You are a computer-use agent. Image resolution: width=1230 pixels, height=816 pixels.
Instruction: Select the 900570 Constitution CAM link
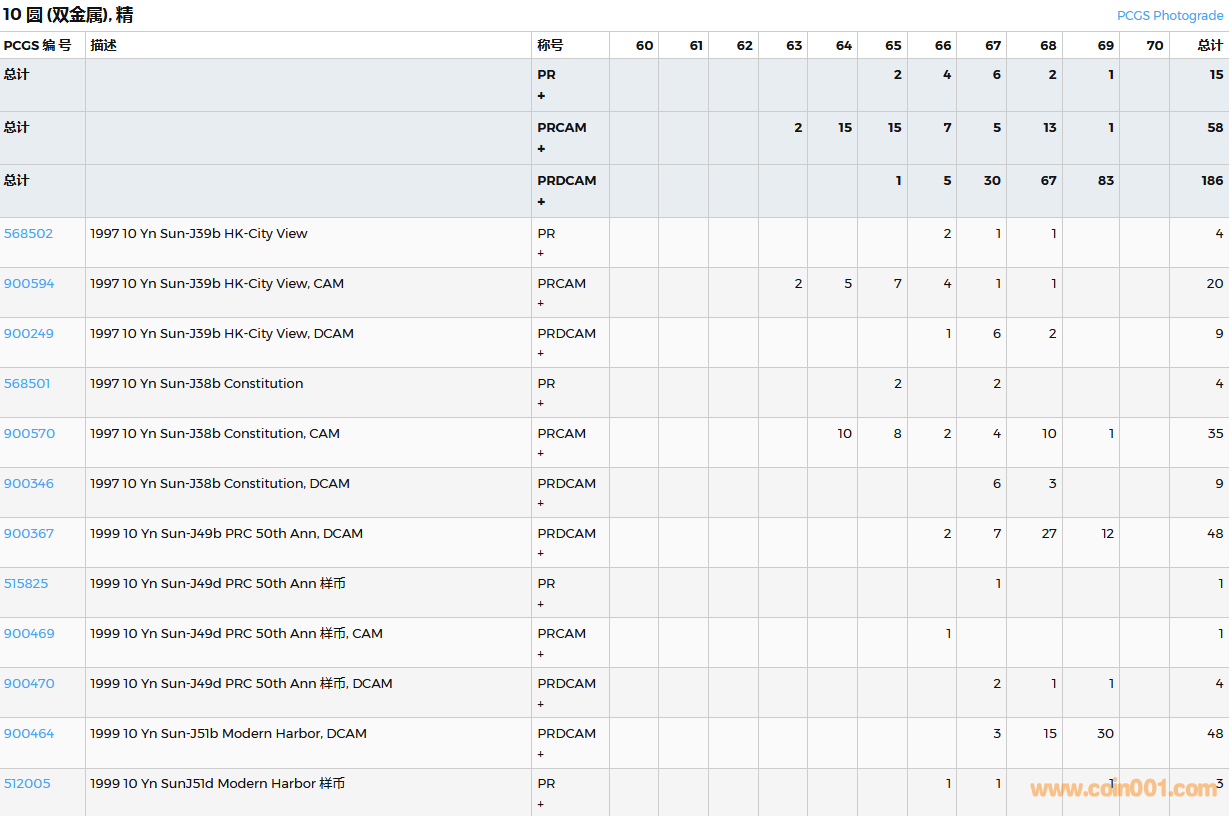(29, 433)
